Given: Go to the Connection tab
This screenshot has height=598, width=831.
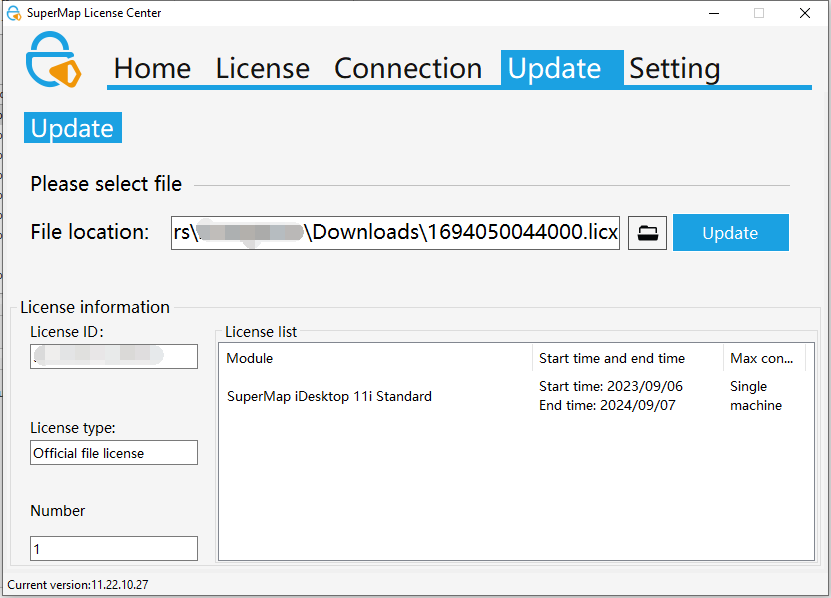Looking at the screenshot, I should click(x=408, y=68).
